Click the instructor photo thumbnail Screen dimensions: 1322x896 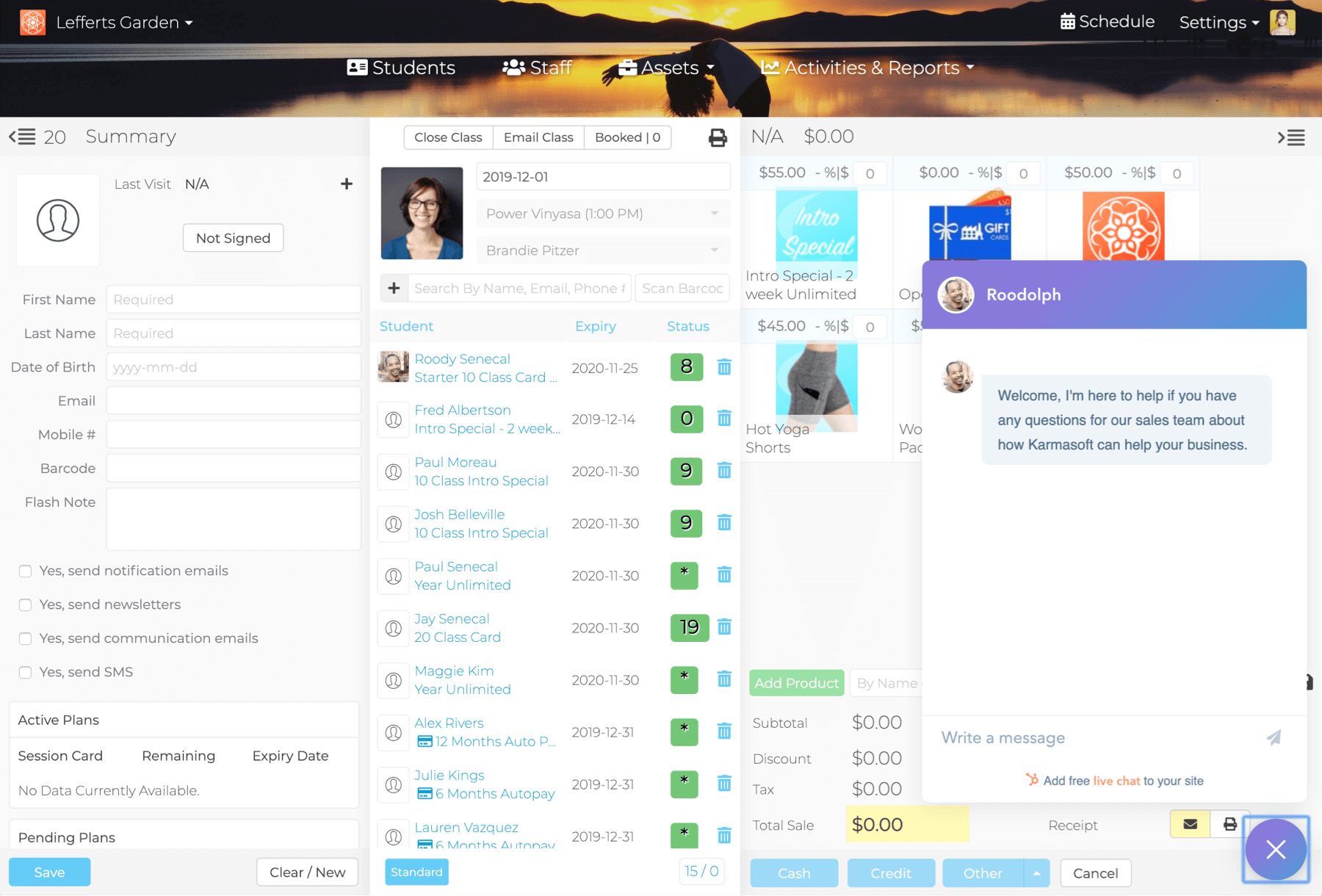click(422, 213)
